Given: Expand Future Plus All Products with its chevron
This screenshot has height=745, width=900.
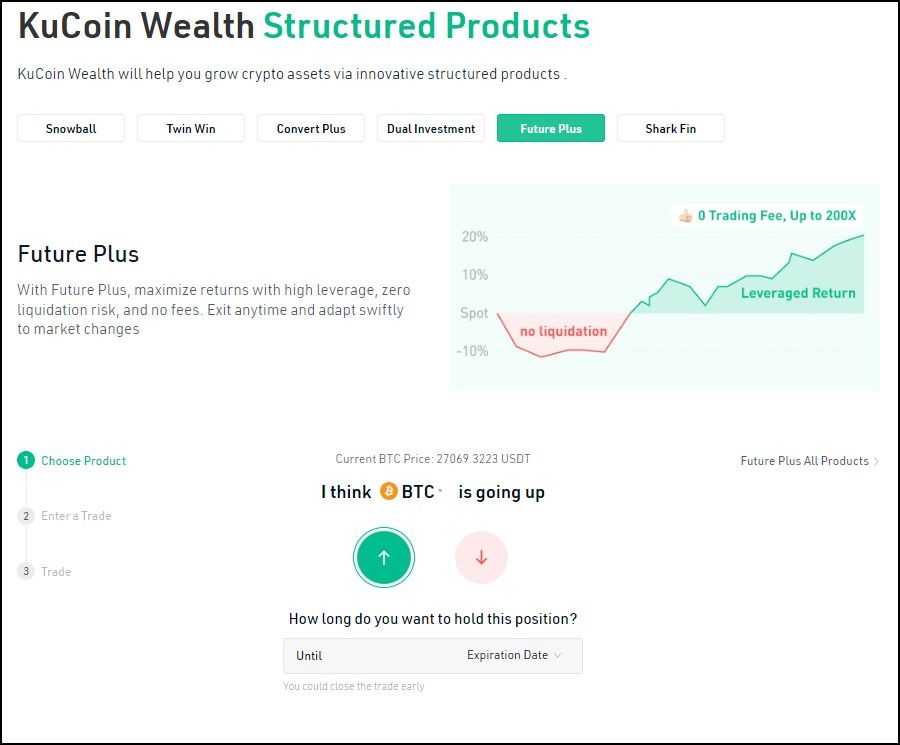Looking at the screenshot, I should click(878, 461).
